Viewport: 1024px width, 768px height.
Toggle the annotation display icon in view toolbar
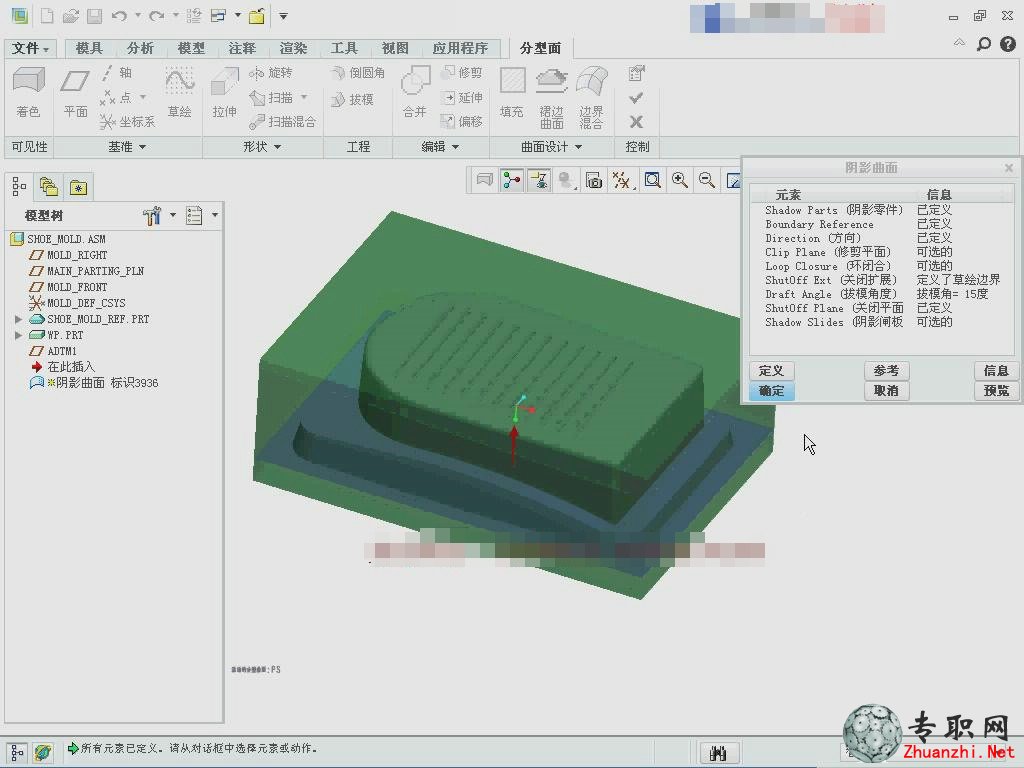pyautogui.click(x=539, y=180)
